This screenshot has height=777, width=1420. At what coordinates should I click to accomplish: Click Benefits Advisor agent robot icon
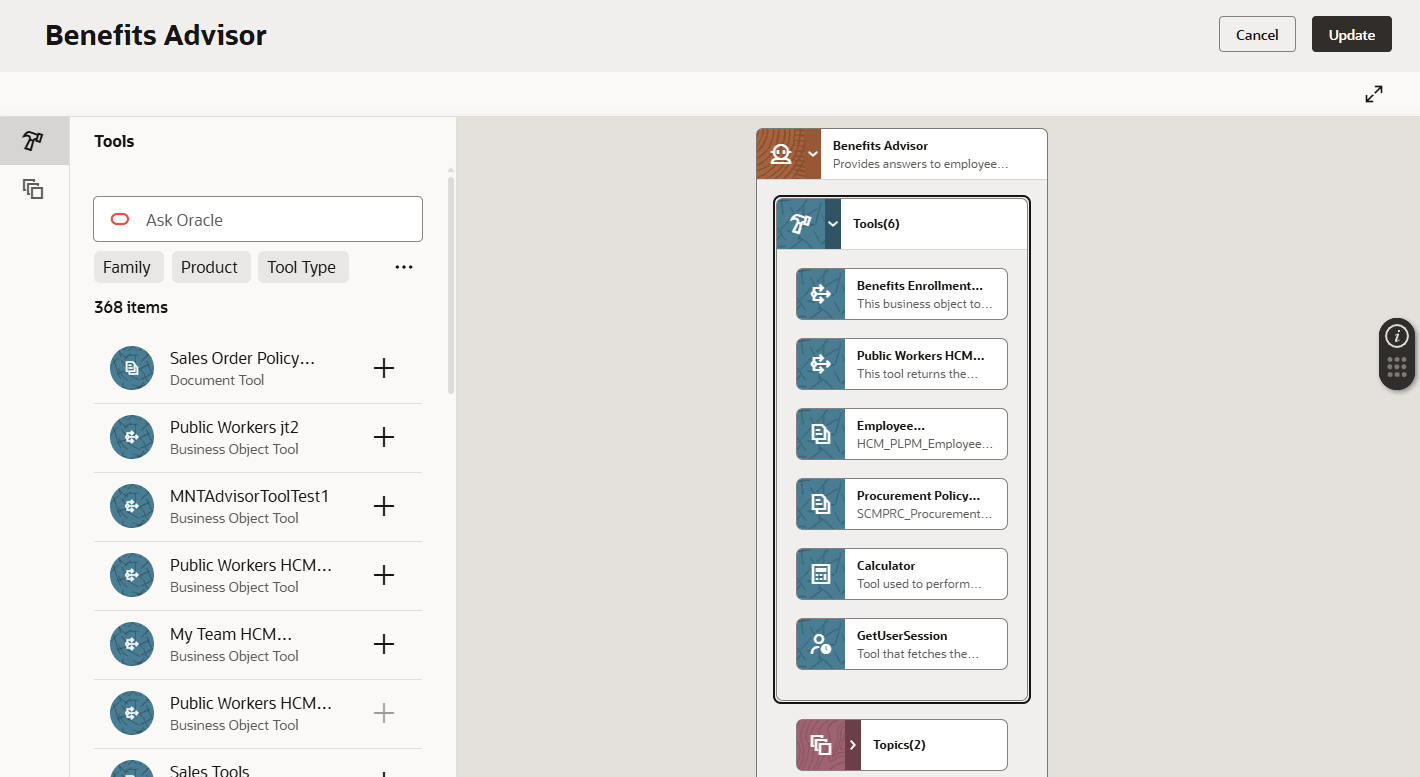pyautogui.click(x=781, y=154)
